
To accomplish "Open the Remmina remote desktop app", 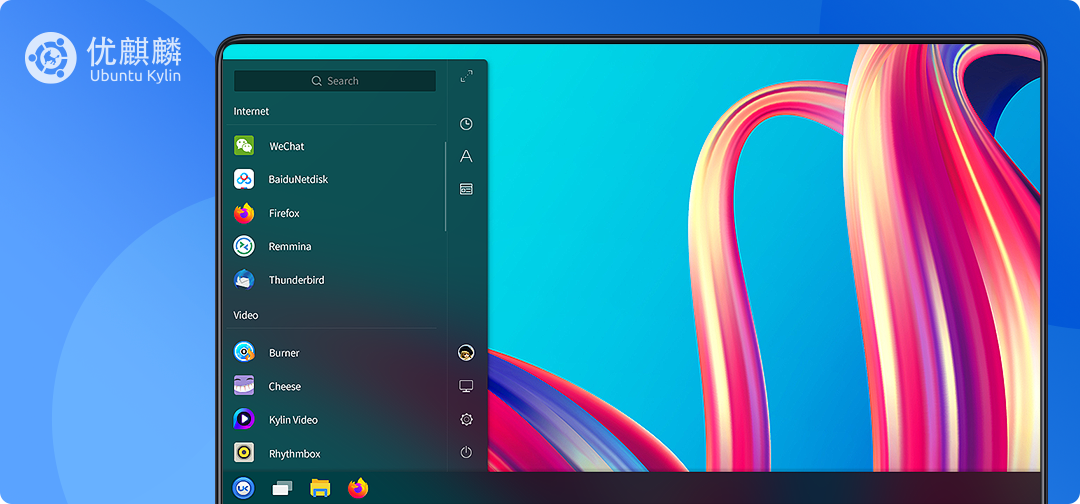I will 289,247.
